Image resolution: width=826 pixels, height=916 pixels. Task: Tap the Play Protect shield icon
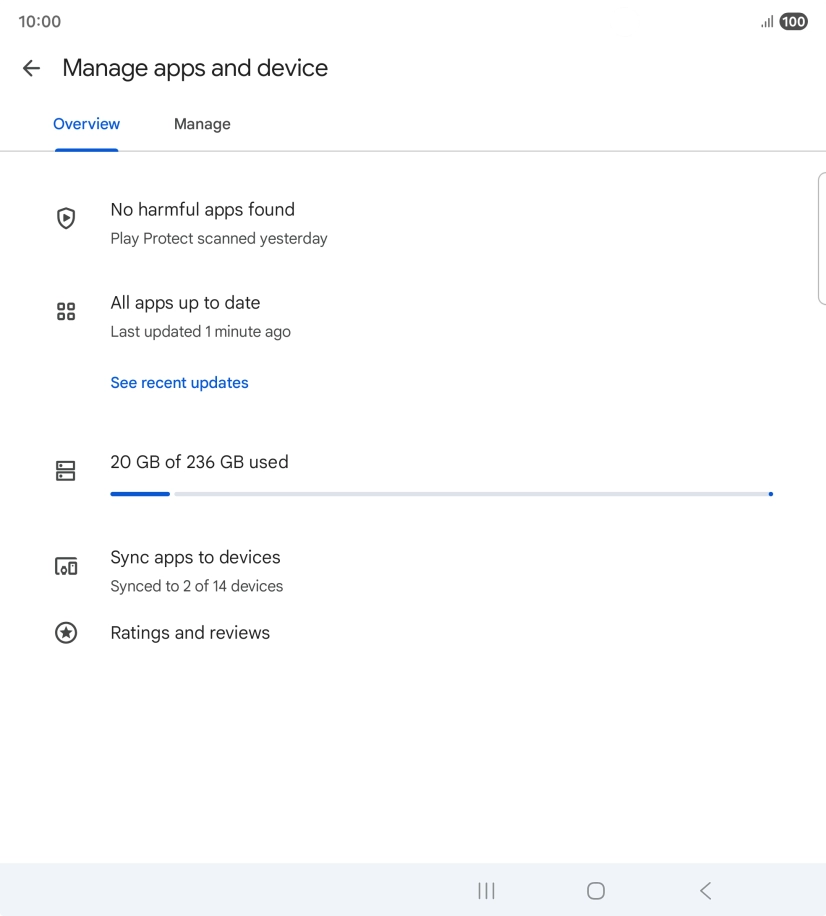click(x=66, y=218)
